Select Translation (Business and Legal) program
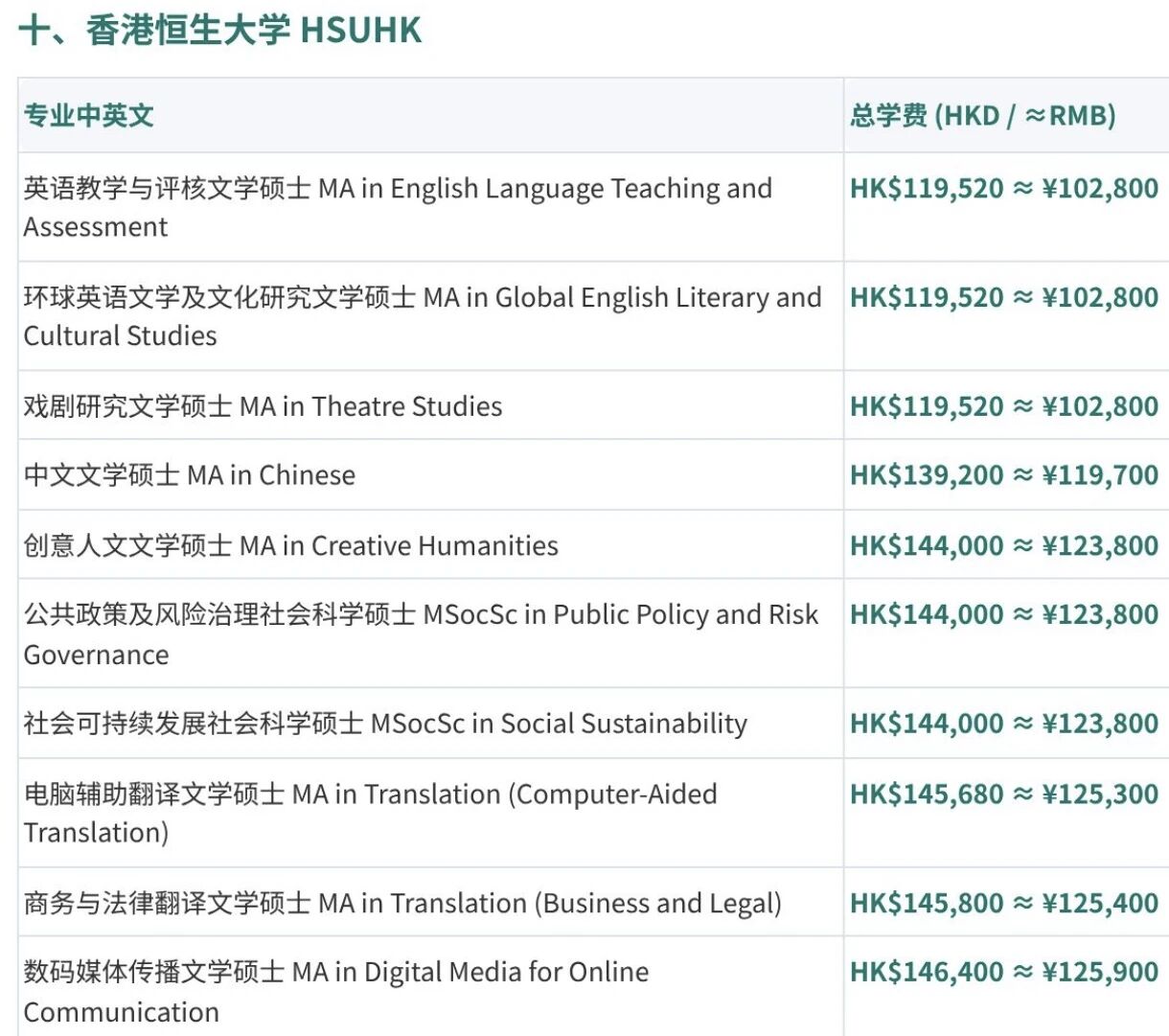This screenshot has height=1036, width=1169. (x=402, y=903)
